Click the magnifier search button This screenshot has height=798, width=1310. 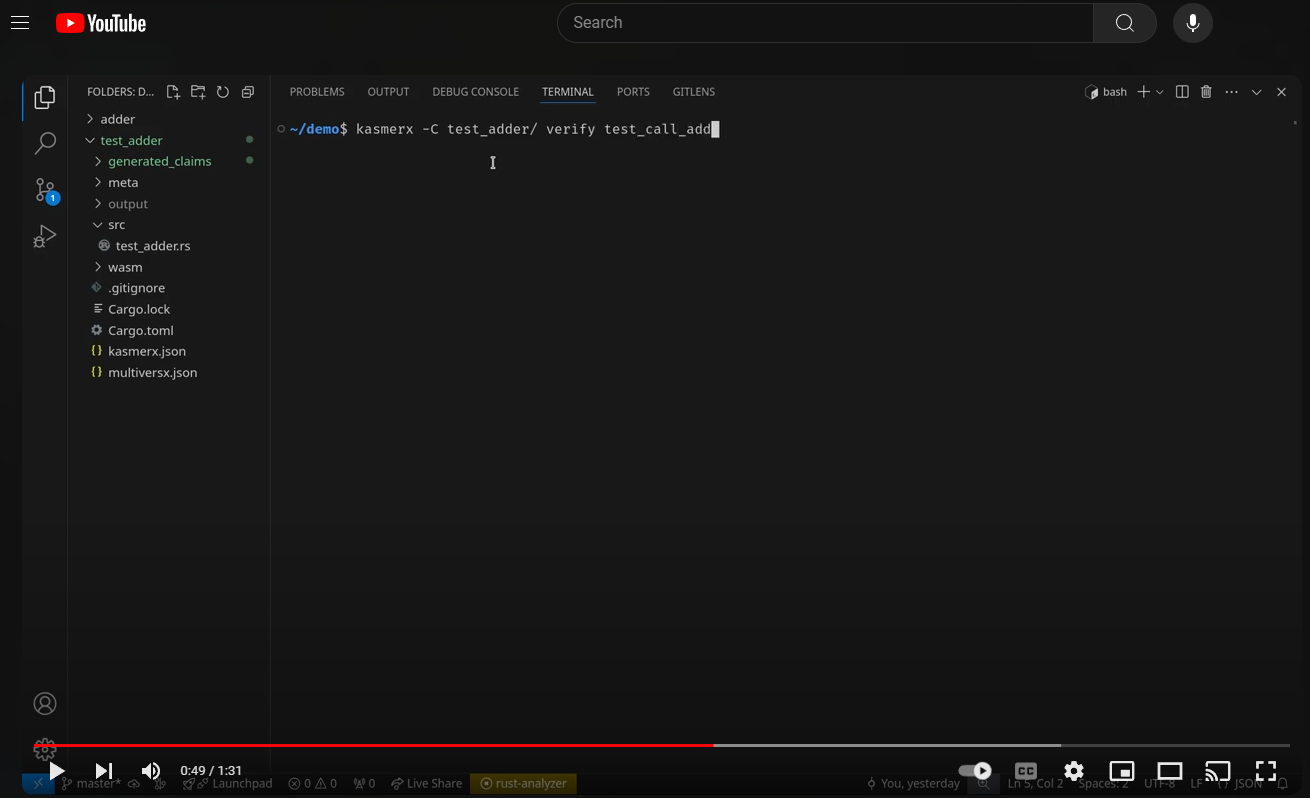pos(1125,23)
